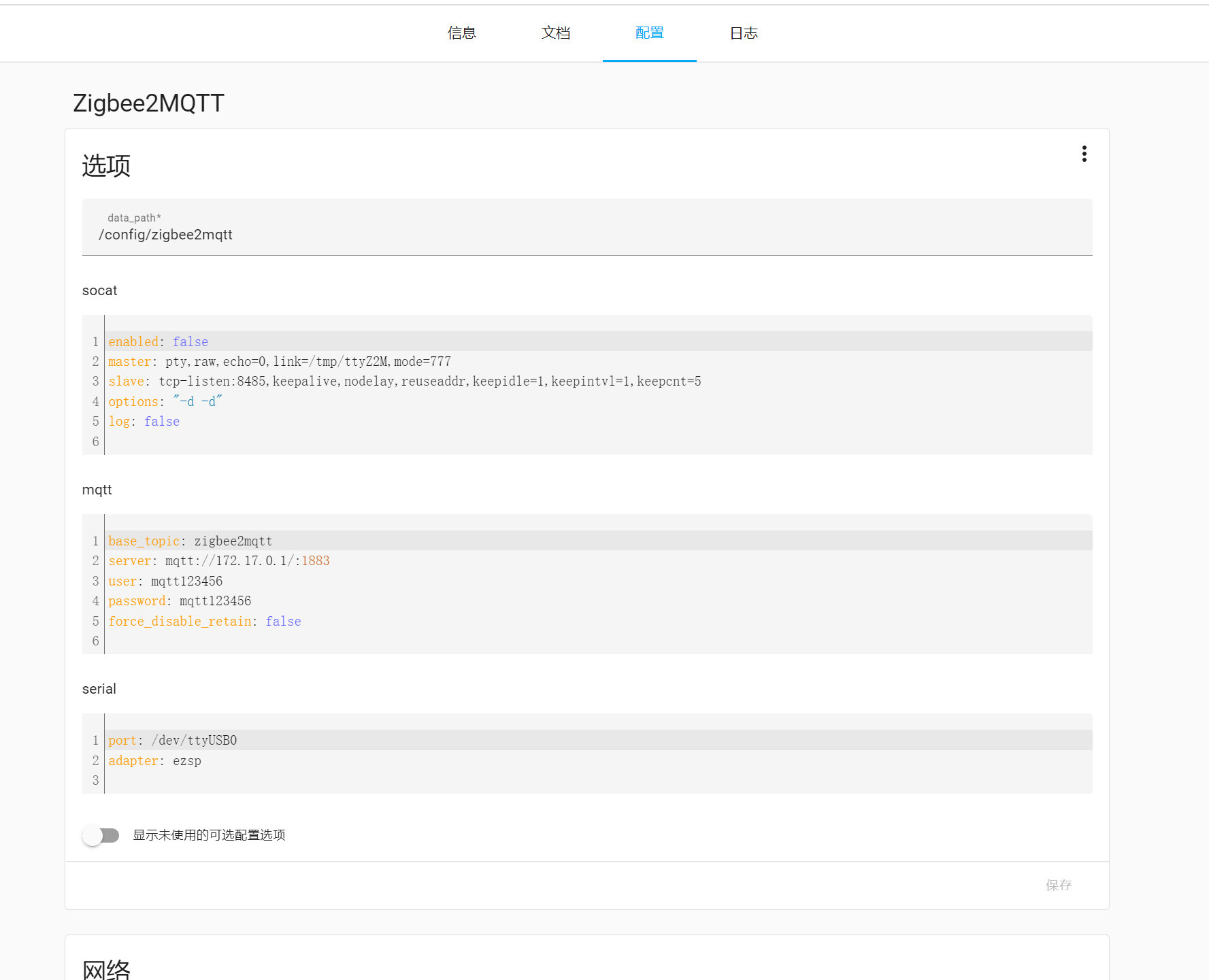Click the socat 'slave: tcp-listen:8485' line
The width and height of the screenshot is (1209, 980).
pos(599,381)
